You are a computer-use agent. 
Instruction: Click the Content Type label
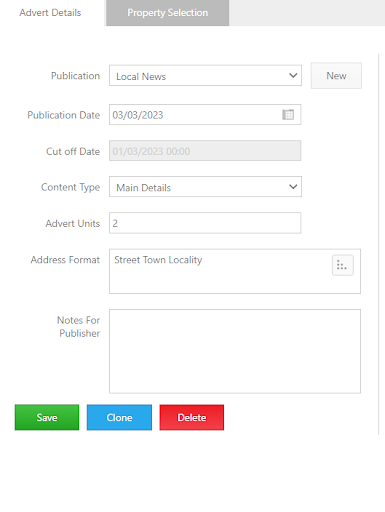point(70,187)
